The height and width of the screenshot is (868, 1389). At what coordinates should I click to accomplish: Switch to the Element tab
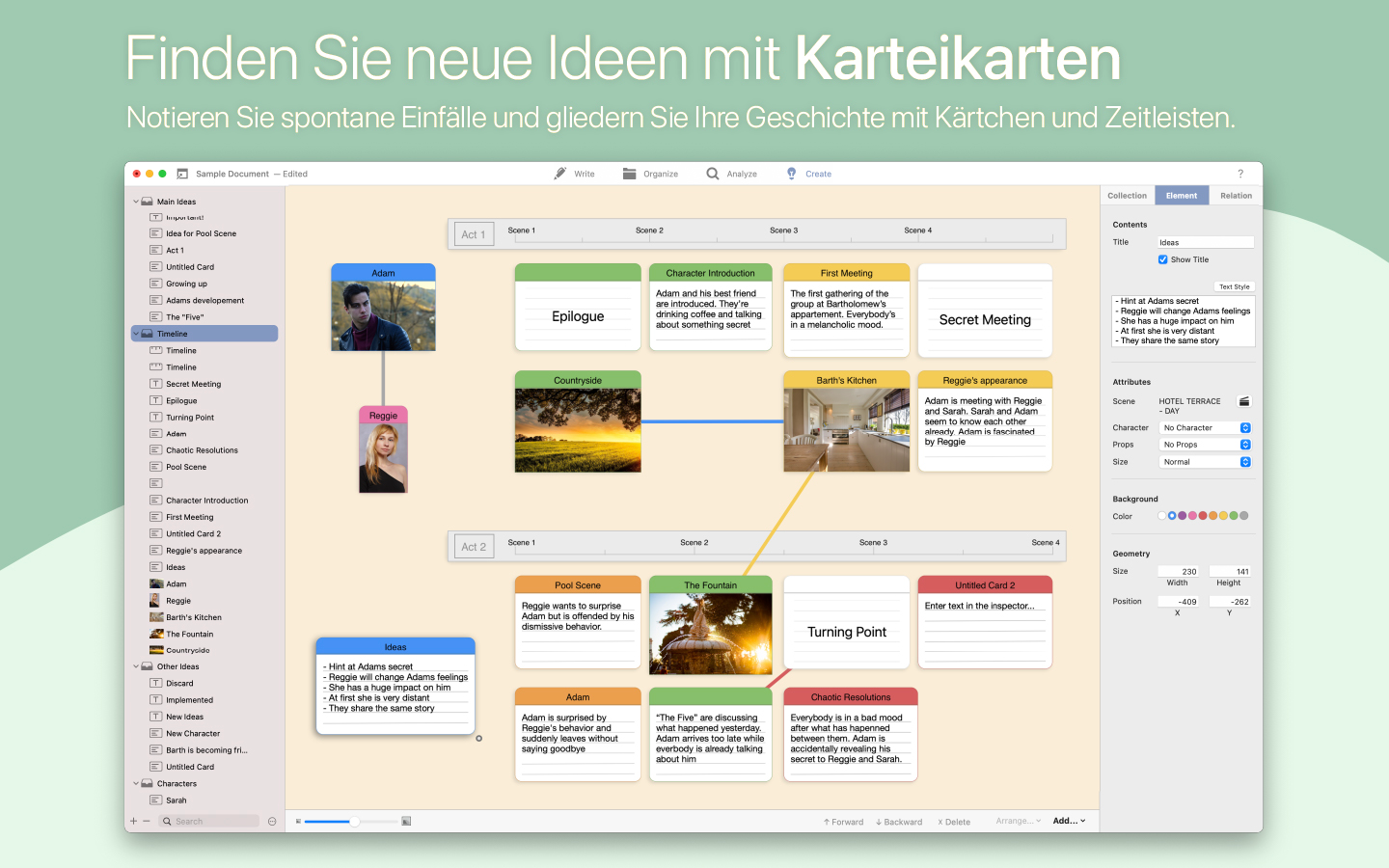coord(1181,195)
